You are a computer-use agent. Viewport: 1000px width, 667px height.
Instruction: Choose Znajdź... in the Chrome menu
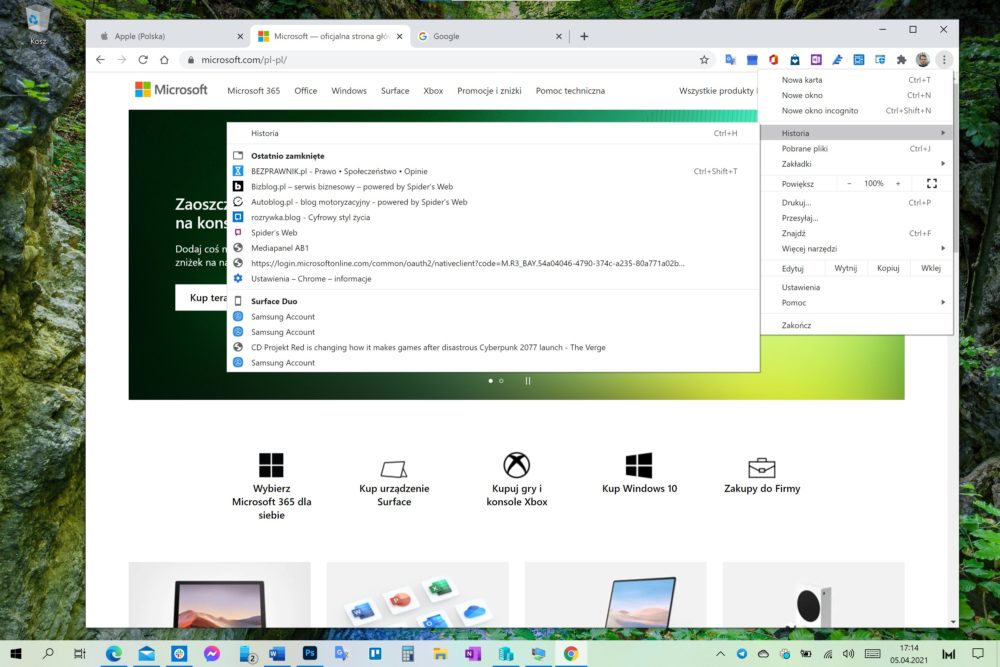pyautogui.click(x=857, y=233)
